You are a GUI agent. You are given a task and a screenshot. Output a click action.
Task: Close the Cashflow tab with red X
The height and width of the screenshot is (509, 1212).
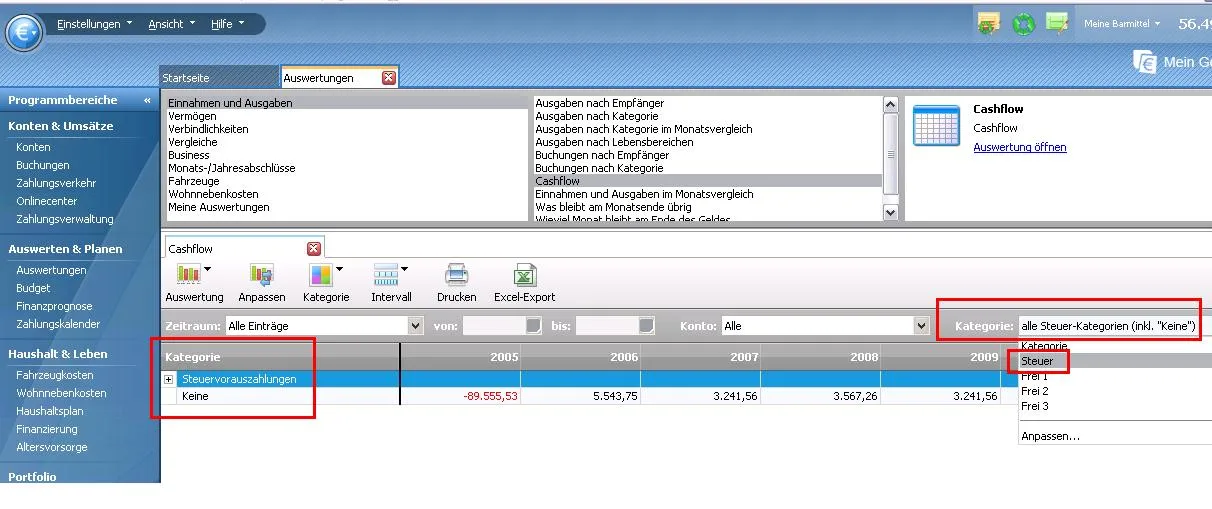[x=314, y=248]
